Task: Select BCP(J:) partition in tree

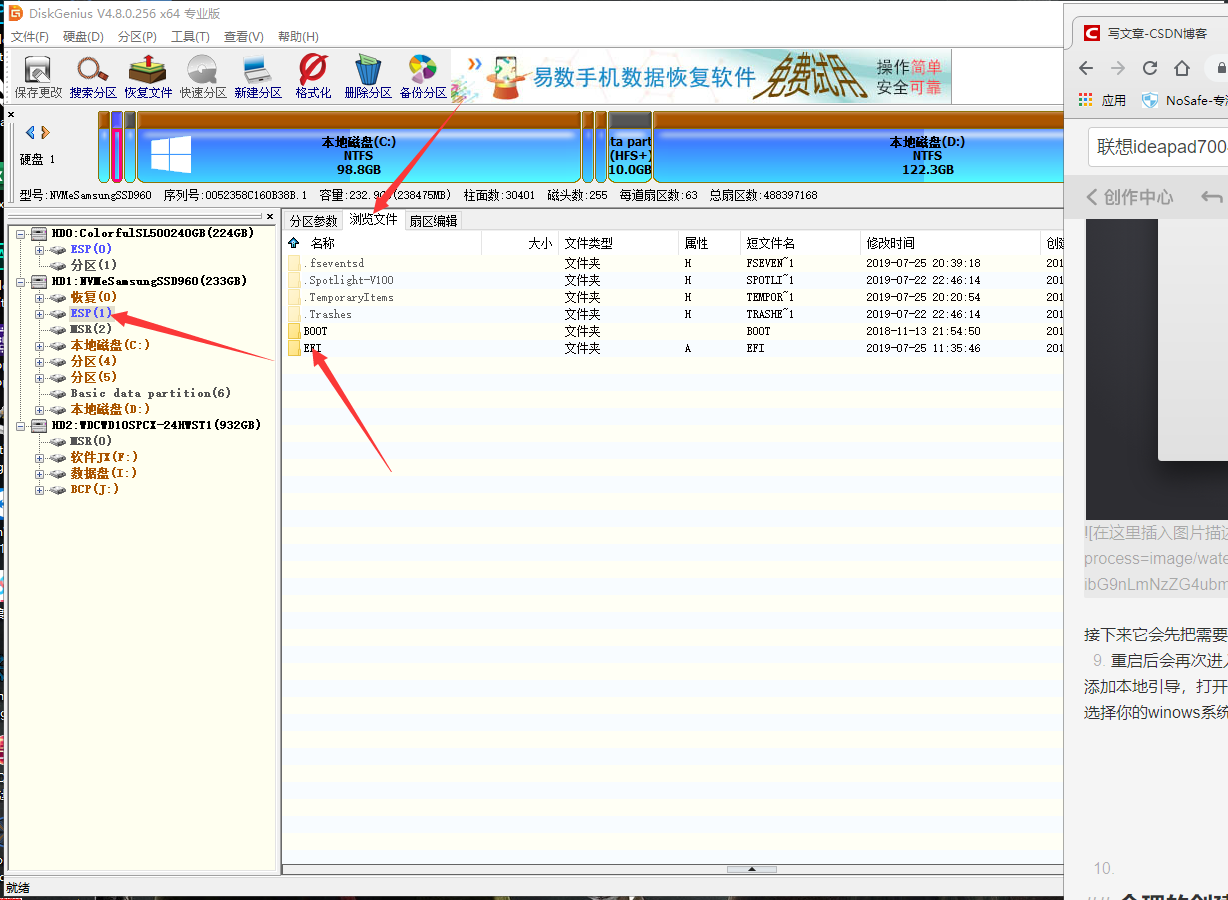Action: (x=95, y=489)
